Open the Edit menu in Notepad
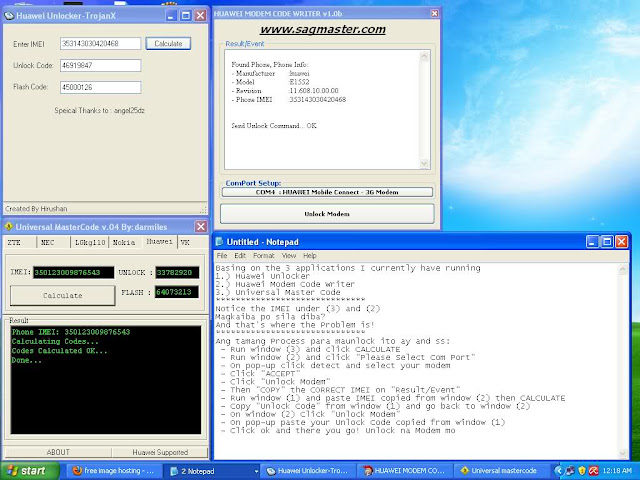Screen dimensions: 640x480 pos(240,256)
